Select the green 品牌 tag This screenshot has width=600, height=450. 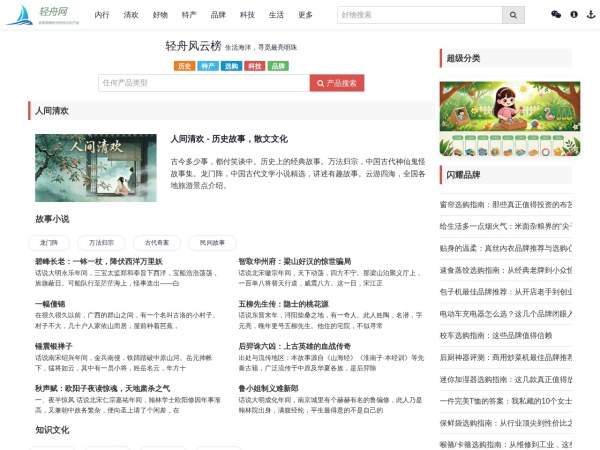[x=278, y=66]
